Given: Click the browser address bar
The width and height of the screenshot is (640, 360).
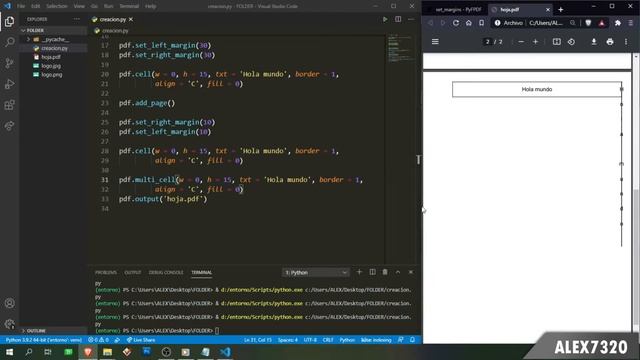Looking at the screenshot, I should 535,23.
